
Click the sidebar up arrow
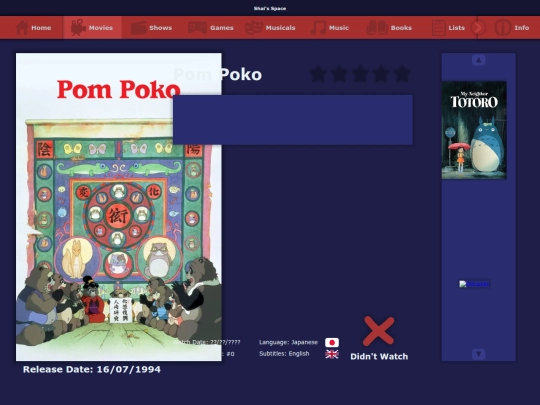point(478,60)
